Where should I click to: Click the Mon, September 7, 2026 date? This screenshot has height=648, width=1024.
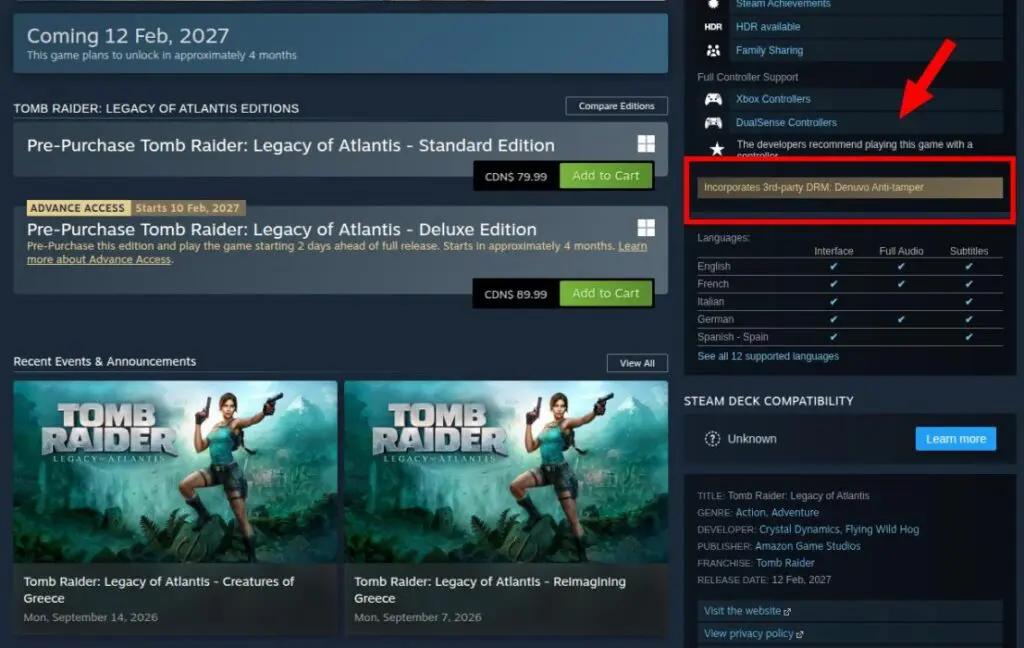point(418,617)
